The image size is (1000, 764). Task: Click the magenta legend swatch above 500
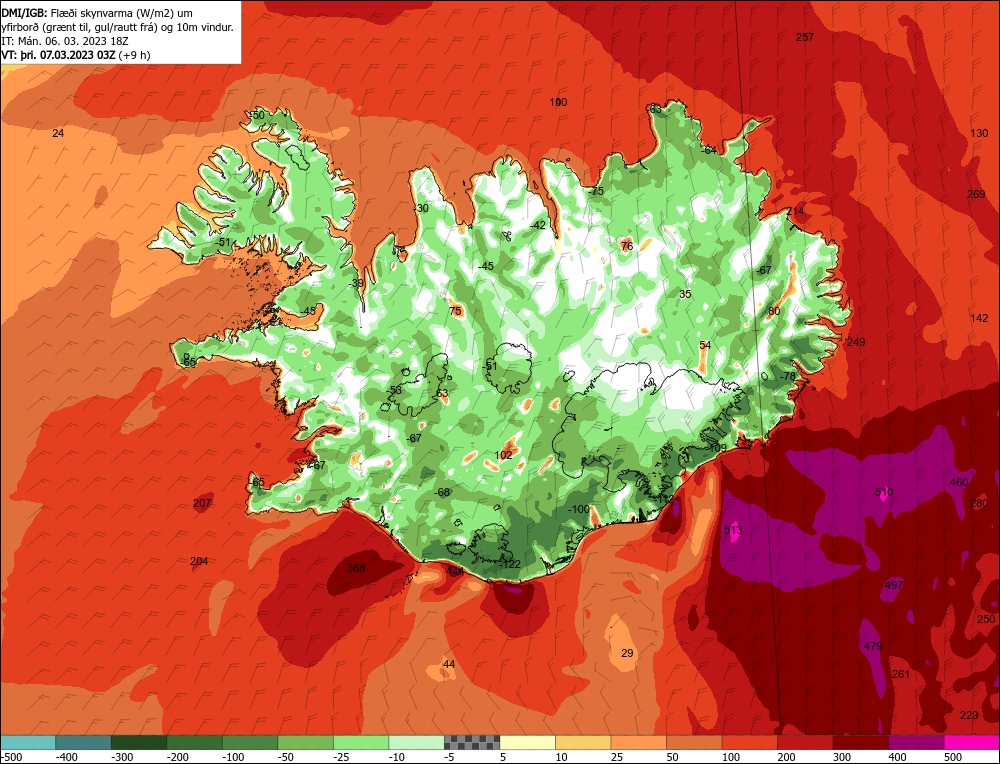(971, 742)
